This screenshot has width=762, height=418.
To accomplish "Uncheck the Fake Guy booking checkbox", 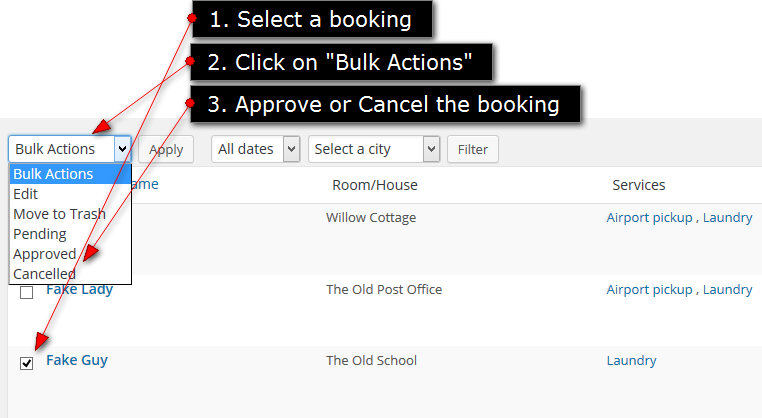I will tap(26, 363).
